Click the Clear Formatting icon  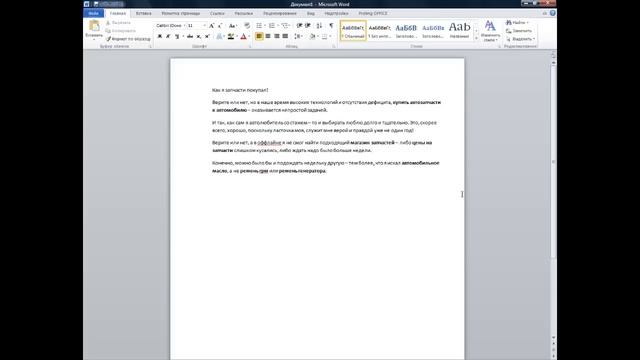pyautogui.click(x=247, y=26)
